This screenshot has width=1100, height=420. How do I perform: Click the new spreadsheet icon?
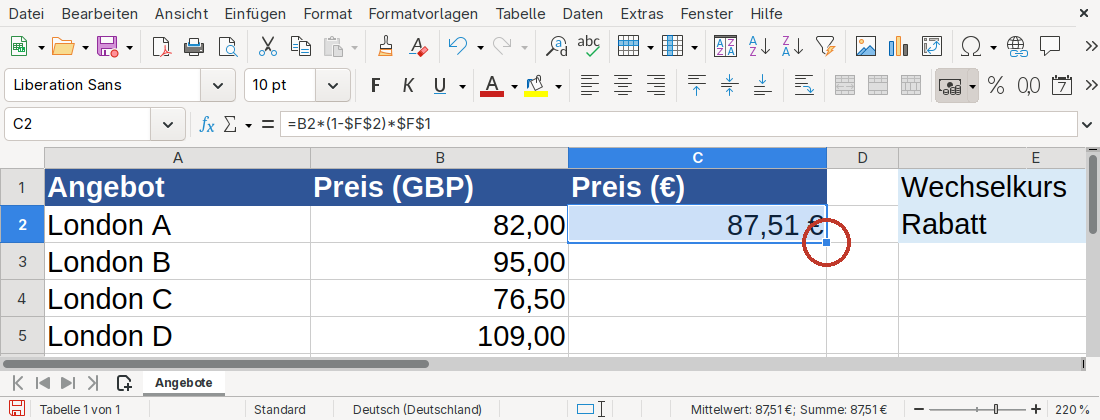pos(19,47)
